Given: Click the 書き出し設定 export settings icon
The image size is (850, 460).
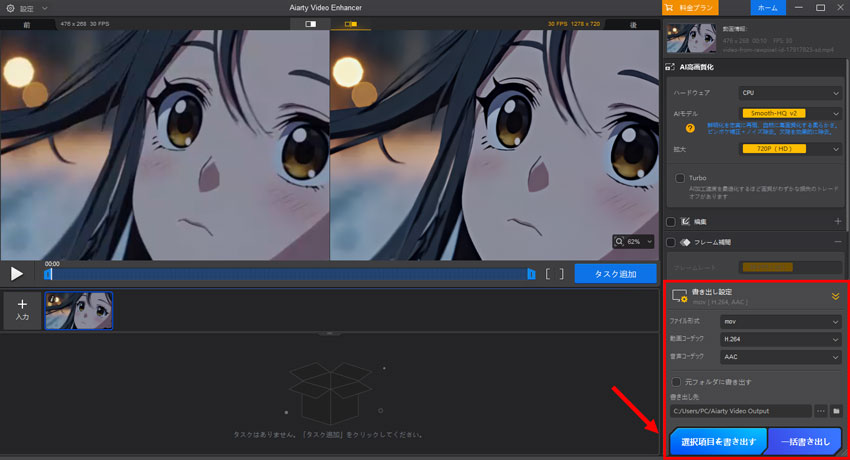Looking at the screenshot, I should (680, 296).
